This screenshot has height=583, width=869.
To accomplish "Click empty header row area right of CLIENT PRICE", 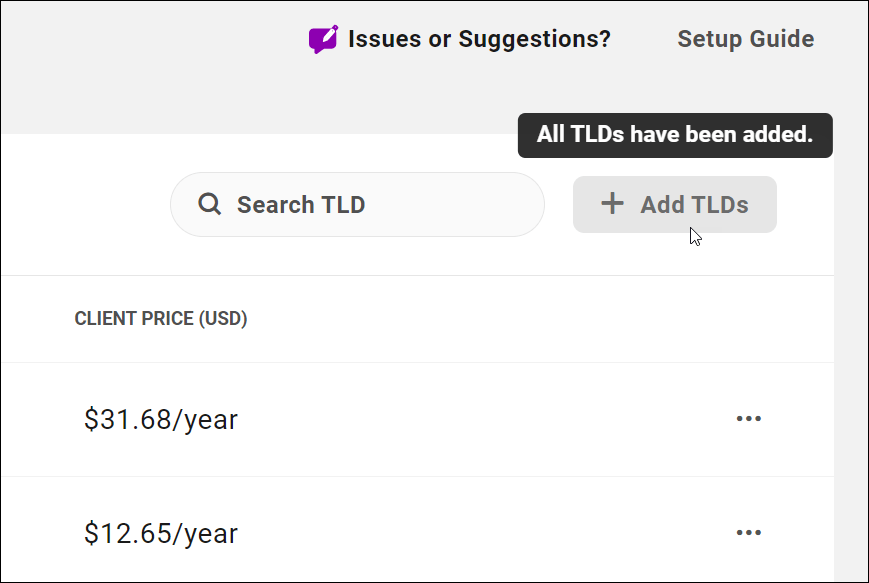I will 500,319.
